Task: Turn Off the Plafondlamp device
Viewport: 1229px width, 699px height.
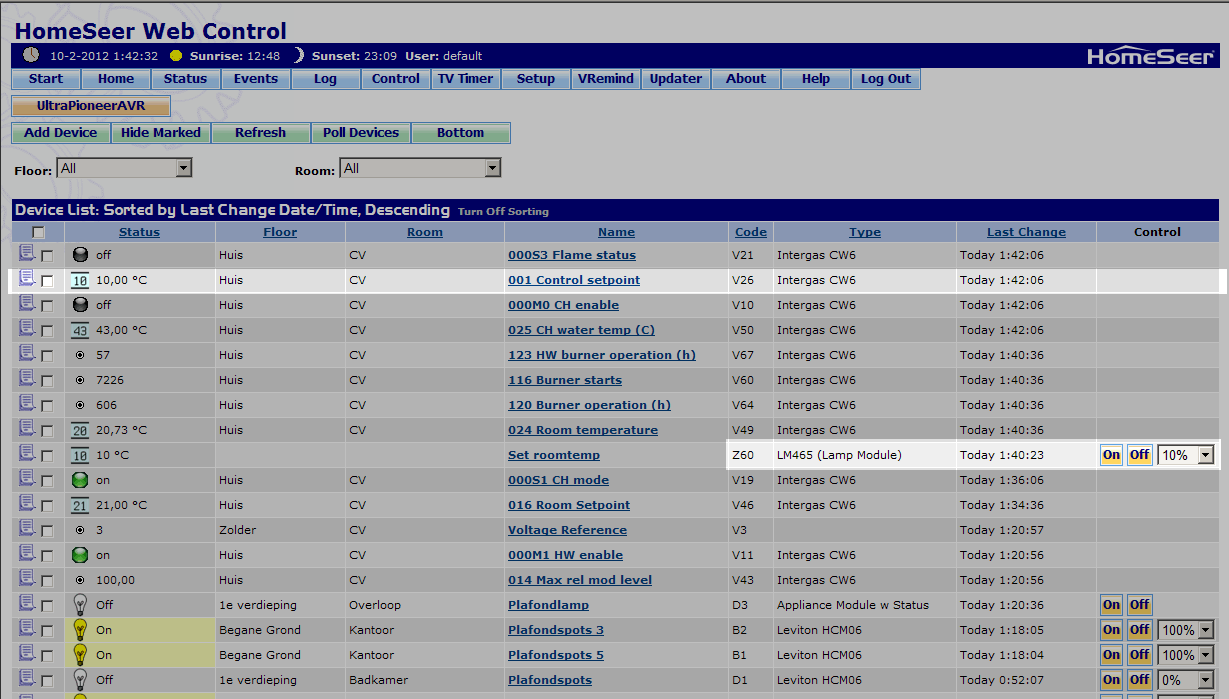Action: tap(1139, 605)
